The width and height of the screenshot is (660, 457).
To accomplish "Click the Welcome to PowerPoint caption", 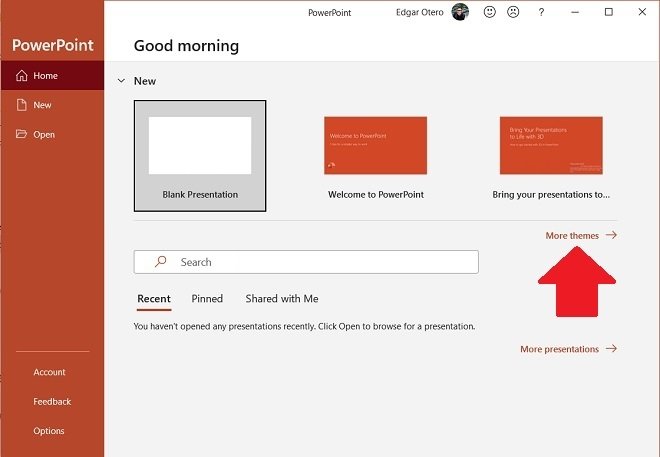I will [376, 194].
